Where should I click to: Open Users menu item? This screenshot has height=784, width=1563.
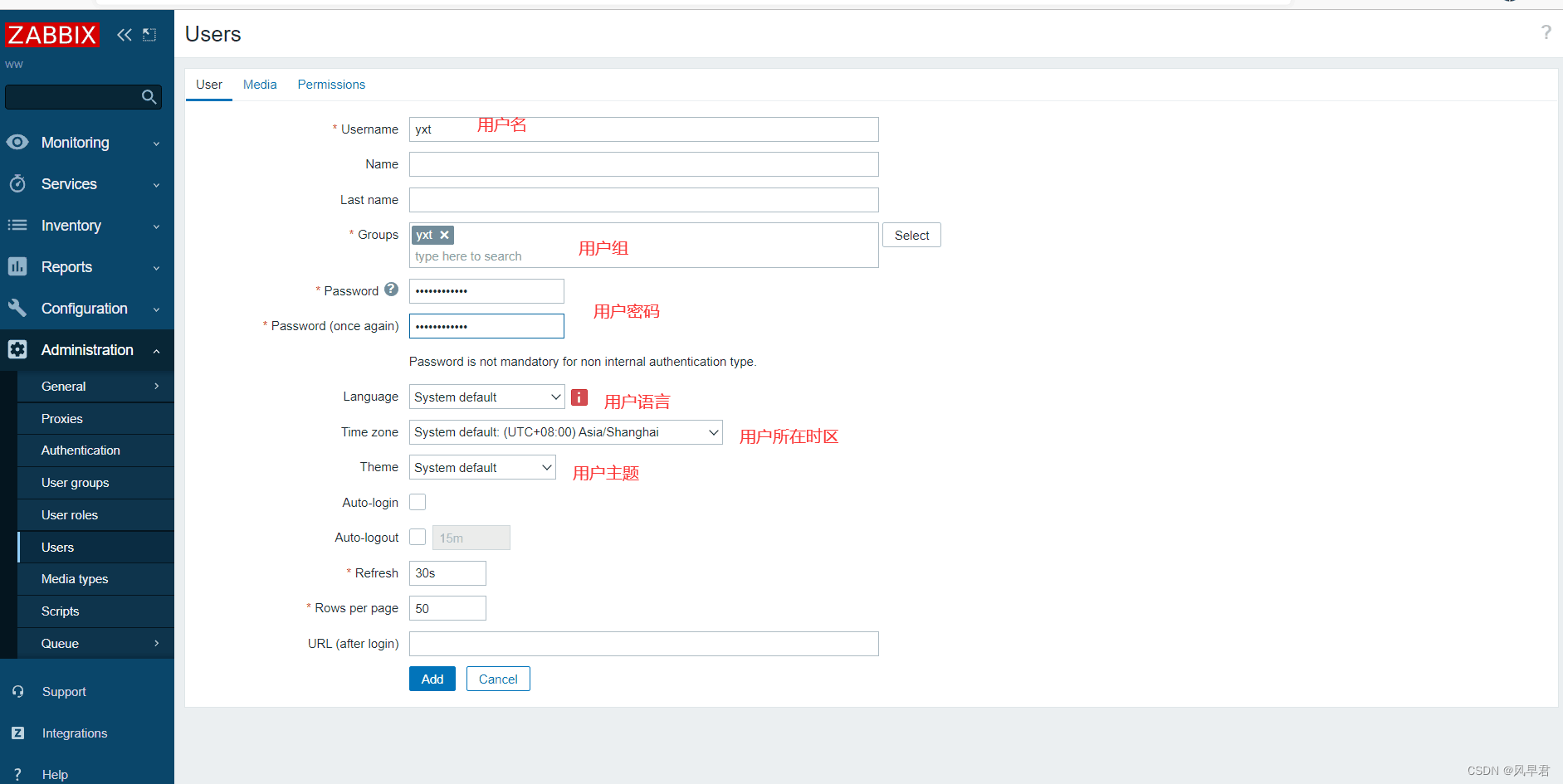(x=95, y=548)
